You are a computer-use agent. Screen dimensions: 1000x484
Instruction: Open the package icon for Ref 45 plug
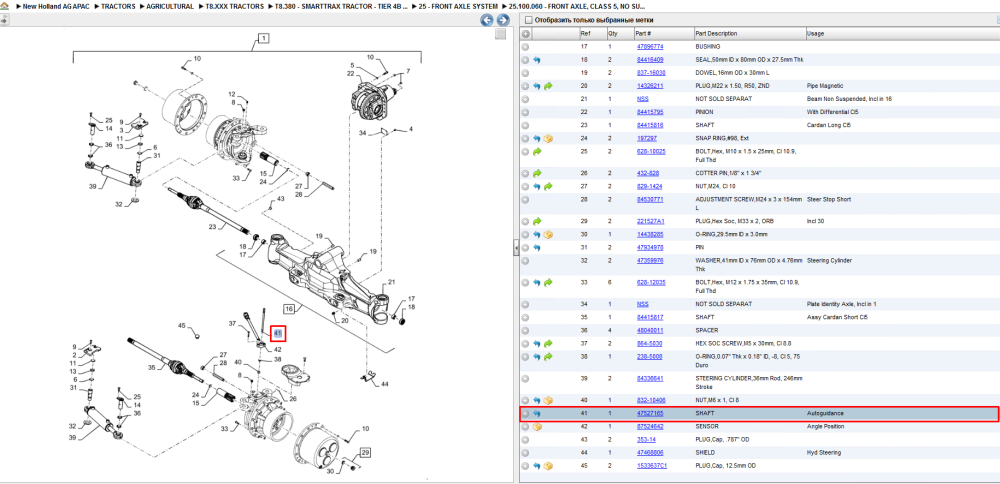click(x=548, y=466)
